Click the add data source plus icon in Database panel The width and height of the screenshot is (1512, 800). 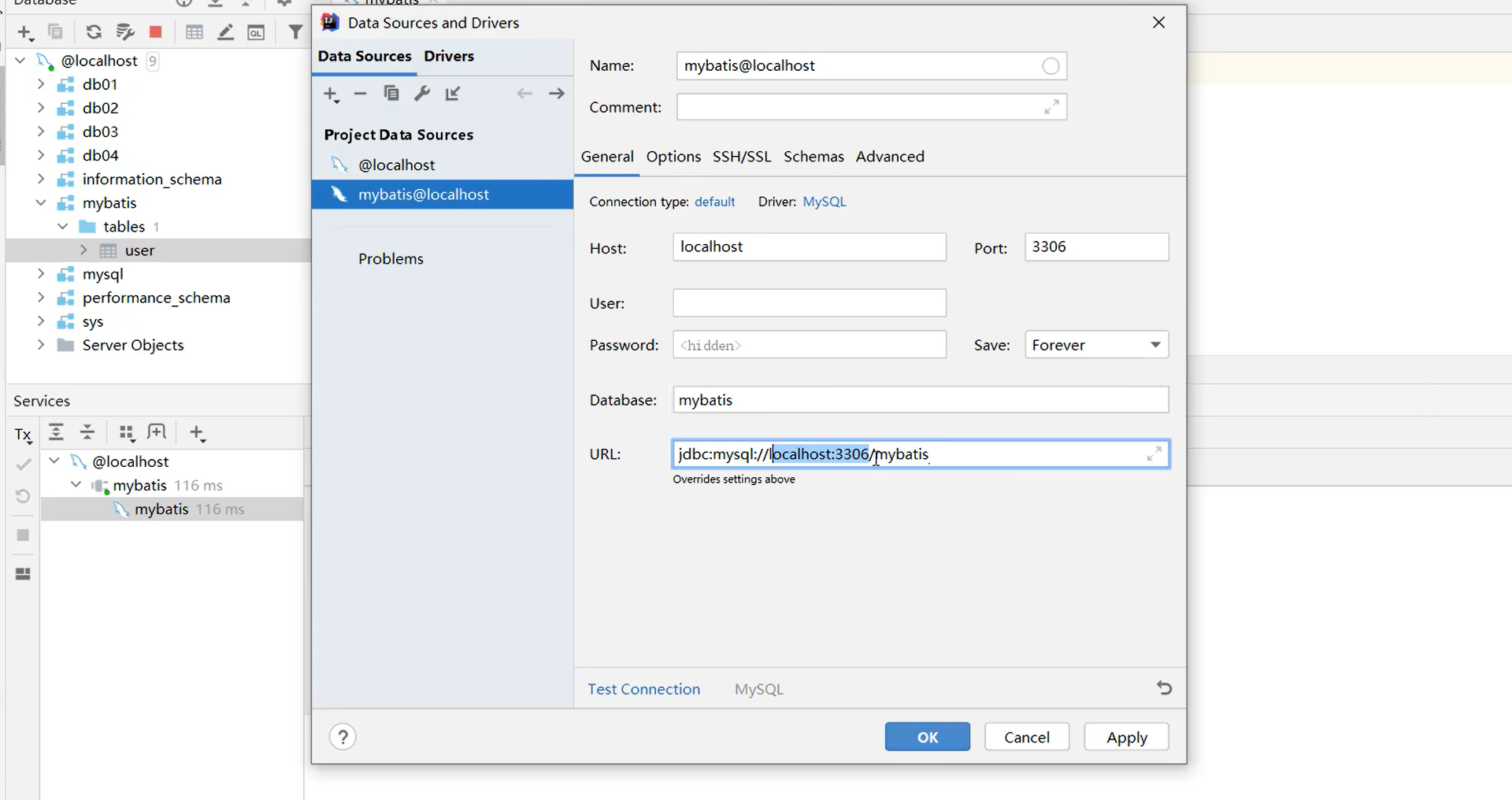point(24,32)
